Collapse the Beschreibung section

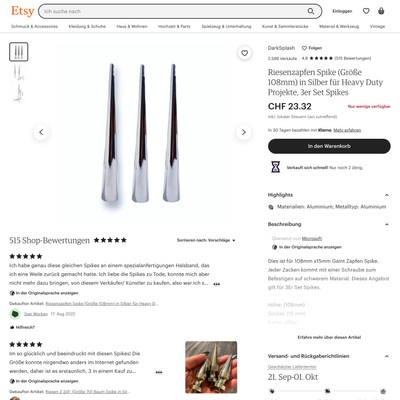click(x=387, y=224)
